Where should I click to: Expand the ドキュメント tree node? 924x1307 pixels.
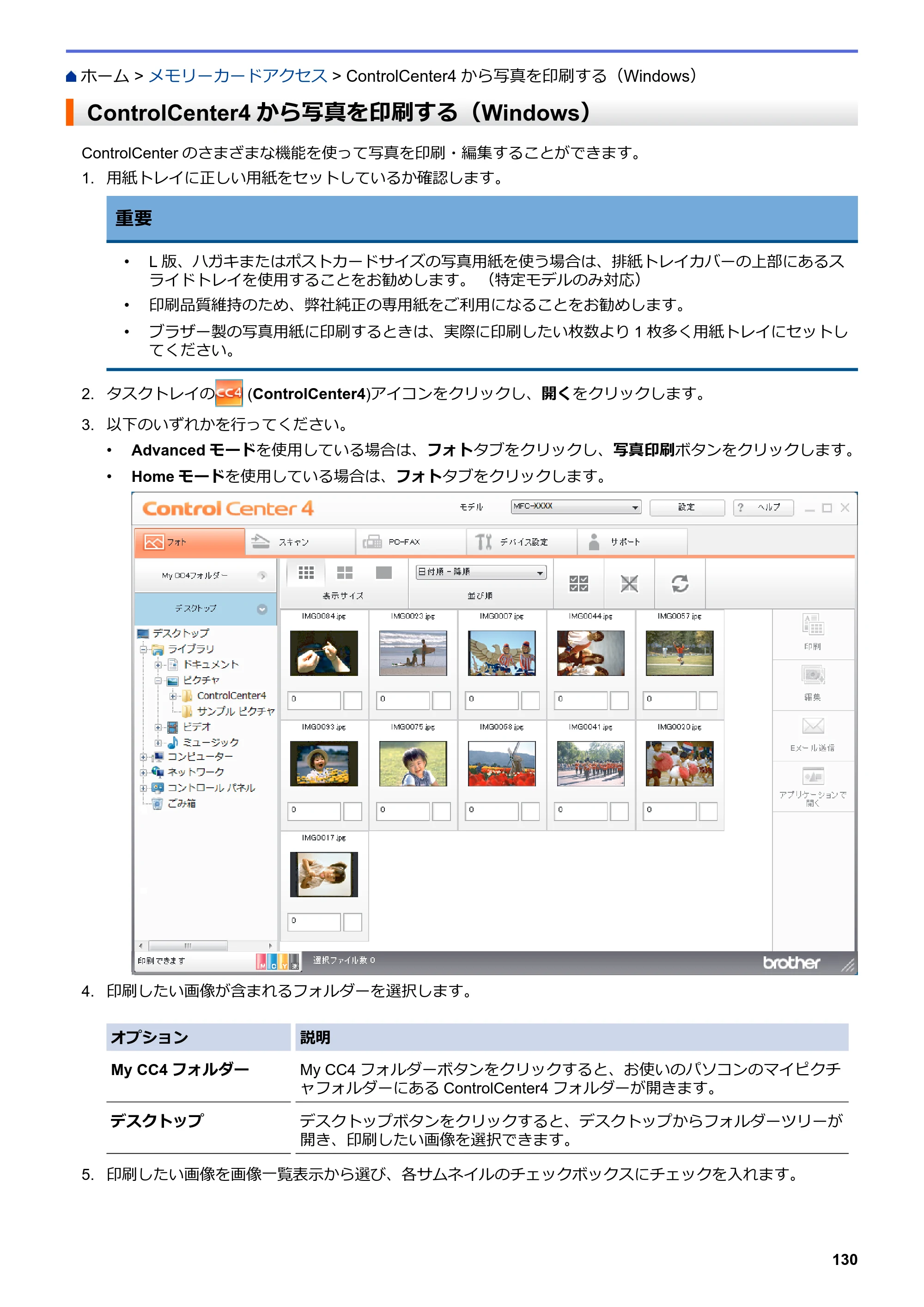(x=158, y=665)
